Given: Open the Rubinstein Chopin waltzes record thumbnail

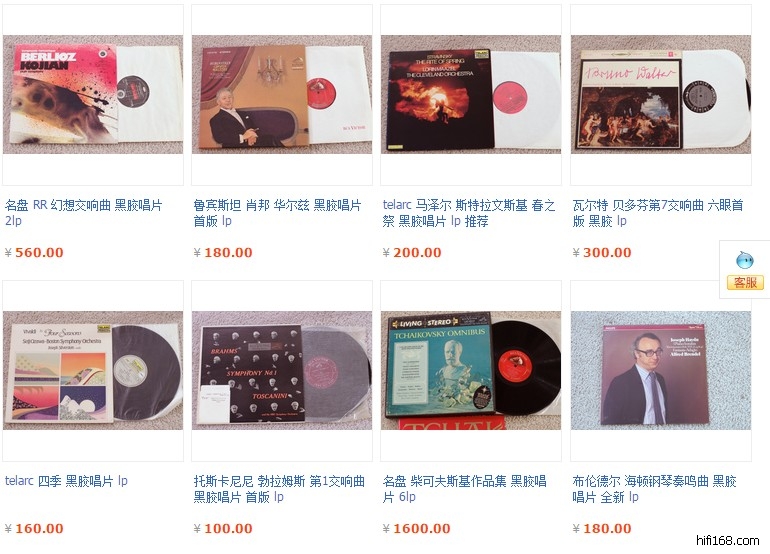Looking at the screenshot, I should pos(282,94).
